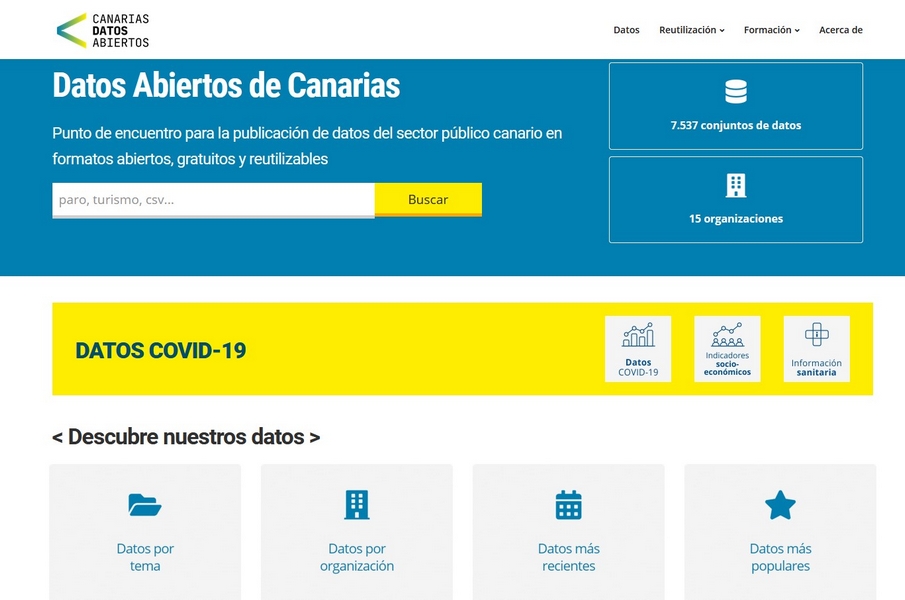The image size is (905, 600).
Task: Click the Datos por tema label
Action: [x=145, y=557]
